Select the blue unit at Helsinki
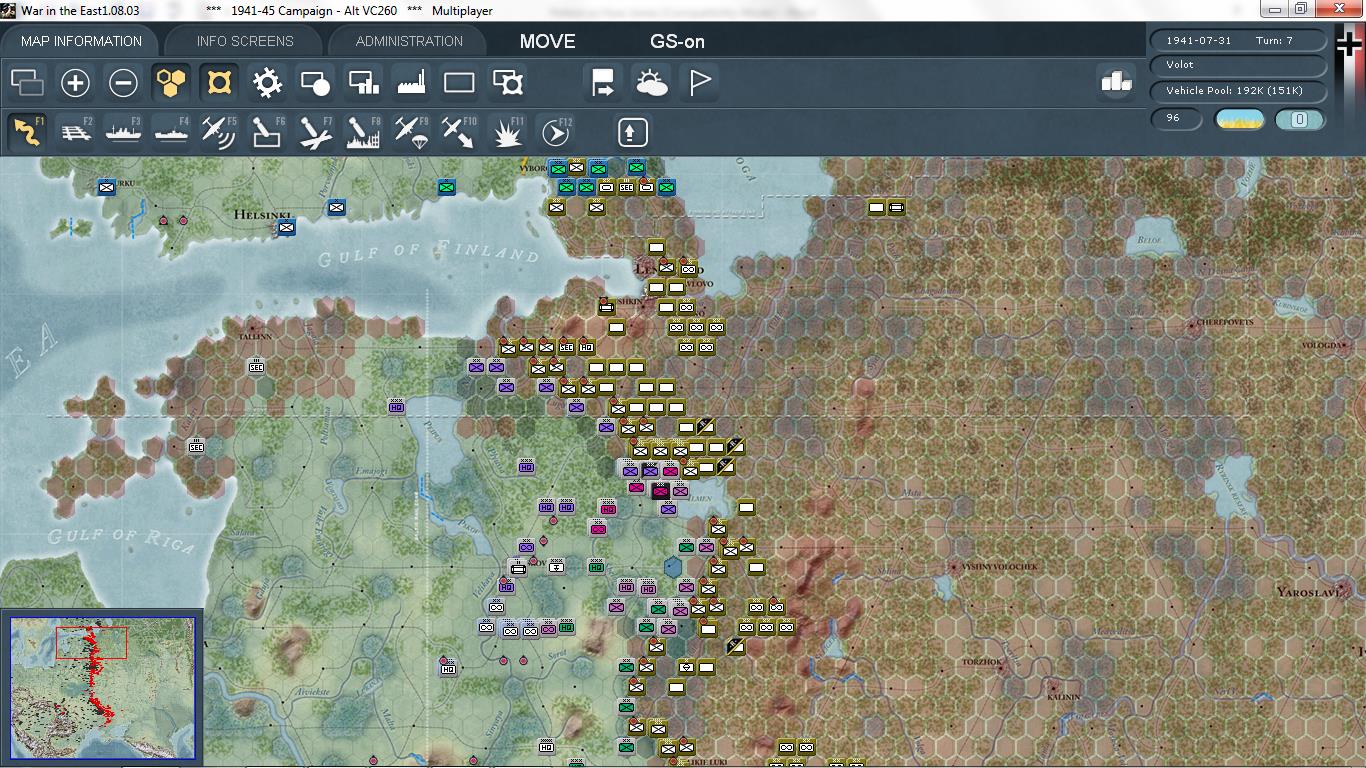Image resolution: width=1366 pixels, height=768 pixels. 287,228
